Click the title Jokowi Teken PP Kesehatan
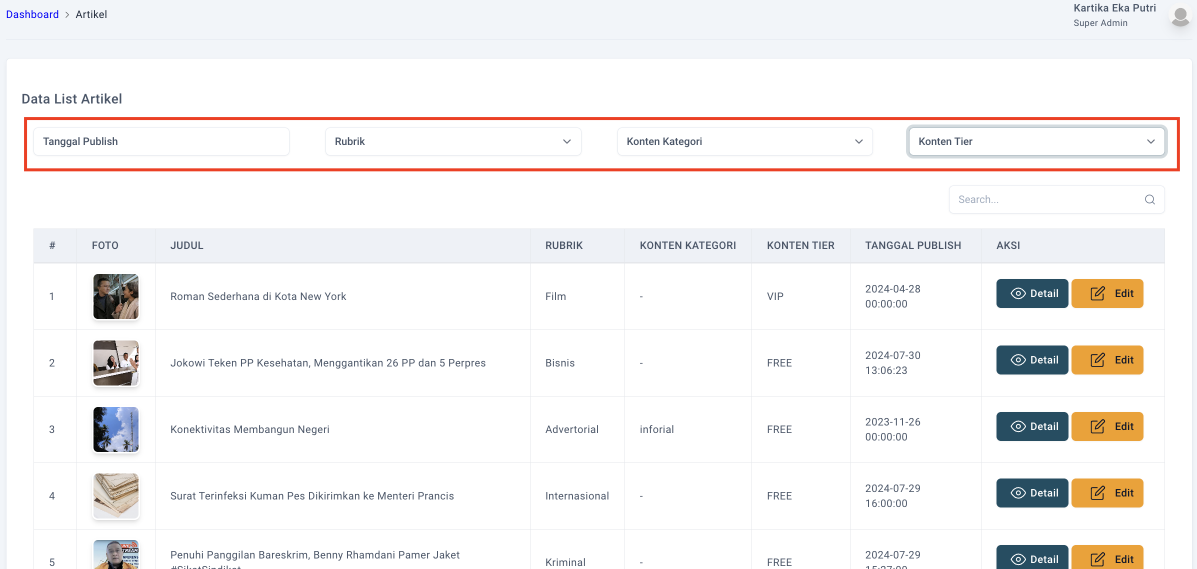This screenshot has width=1197, height=569. (328, 363)
